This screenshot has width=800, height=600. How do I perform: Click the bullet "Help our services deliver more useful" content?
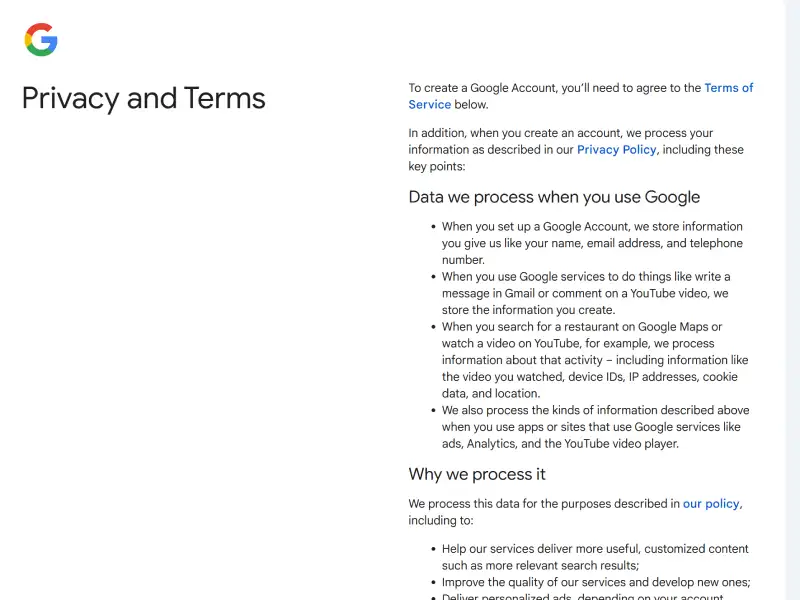[595, 557]
